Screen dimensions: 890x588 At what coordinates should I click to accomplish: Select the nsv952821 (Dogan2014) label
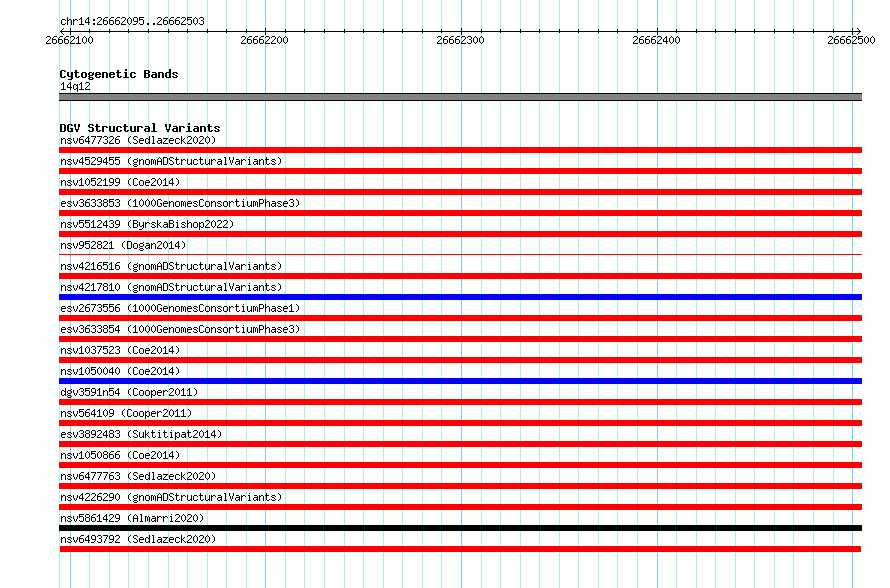(123, 245)
